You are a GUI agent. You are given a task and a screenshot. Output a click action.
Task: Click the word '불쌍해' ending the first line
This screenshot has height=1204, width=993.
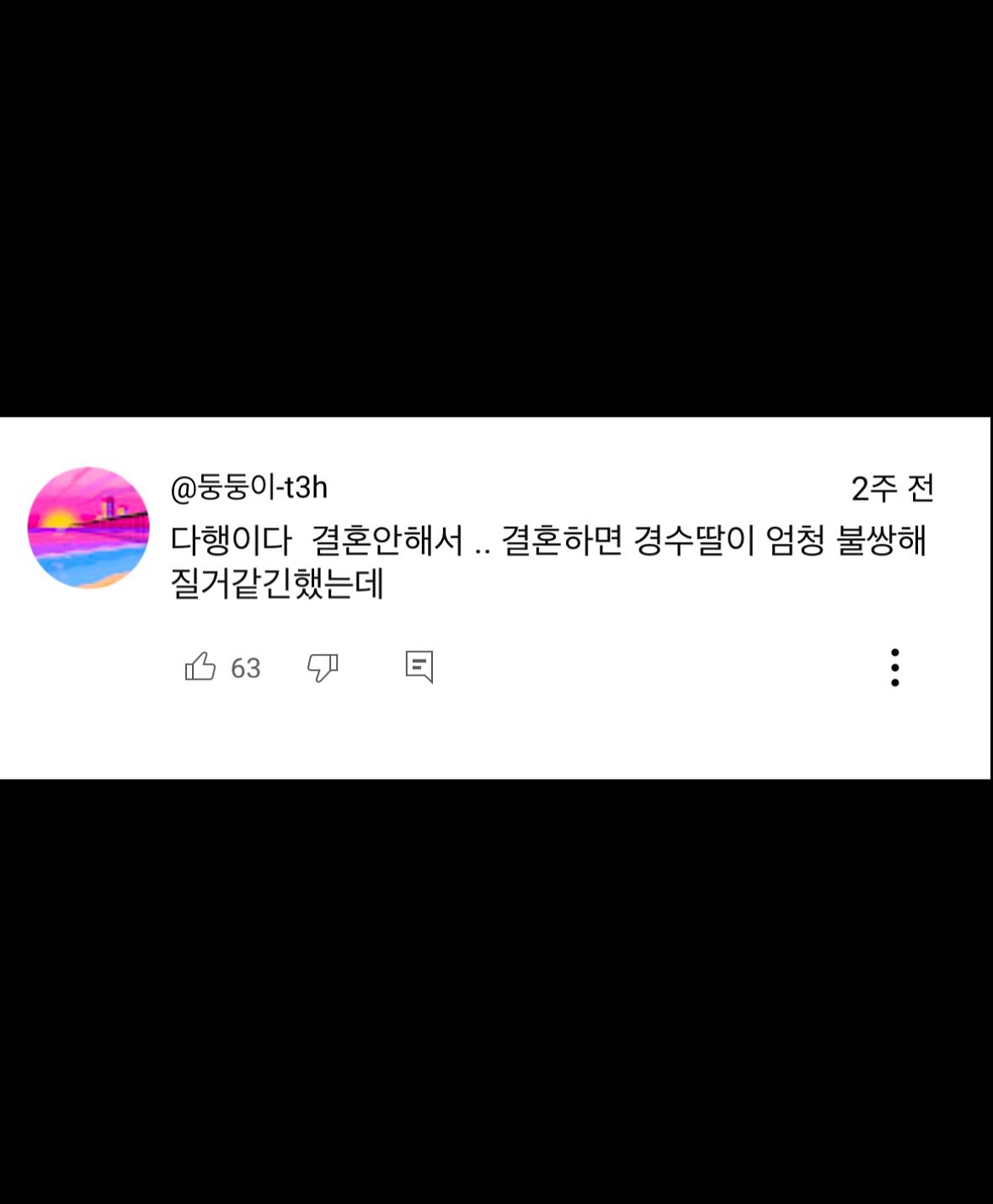[x=881, y=541]
